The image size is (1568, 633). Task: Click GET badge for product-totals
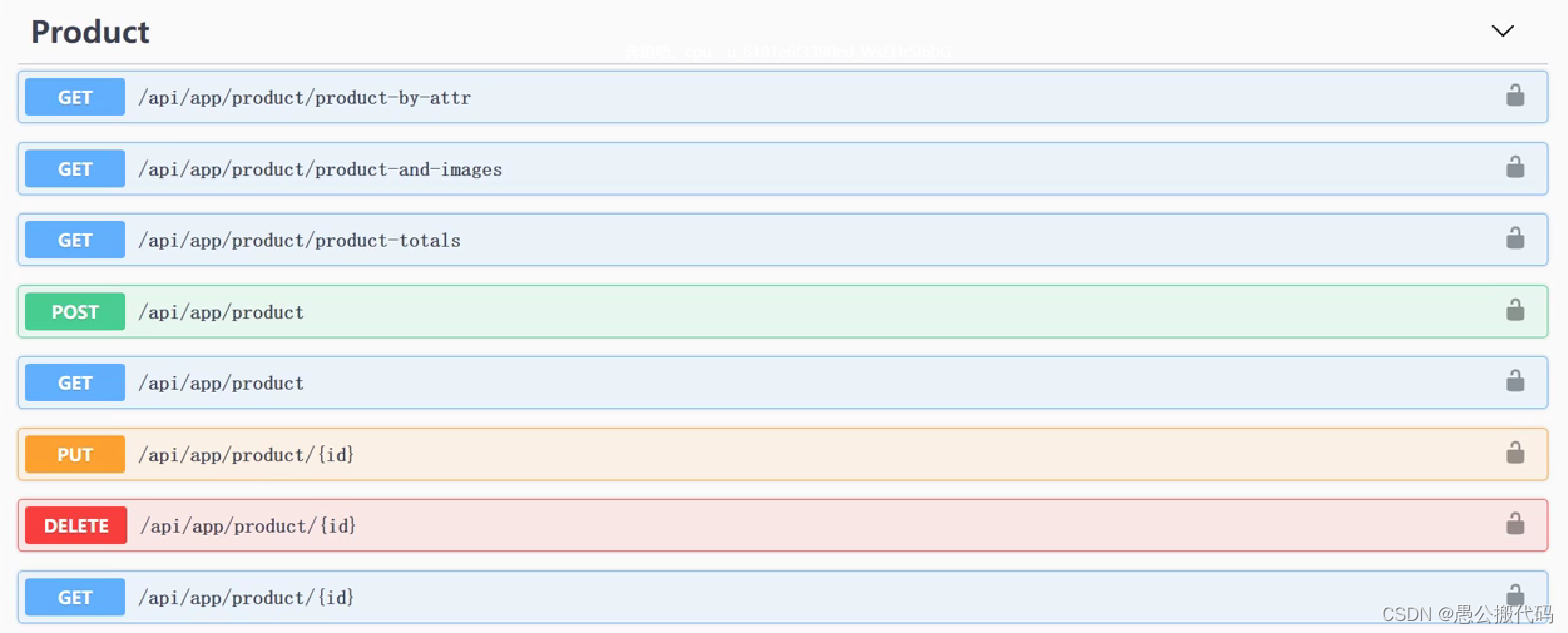tap(75, 240)
